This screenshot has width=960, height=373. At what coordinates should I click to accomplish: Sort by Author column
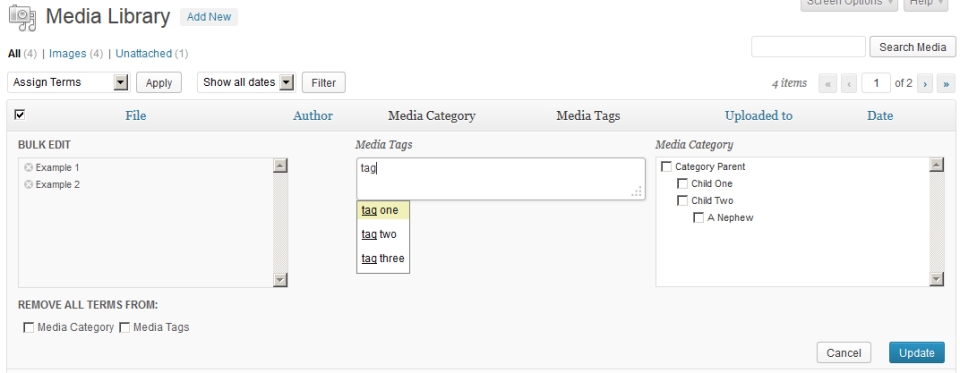313,116
